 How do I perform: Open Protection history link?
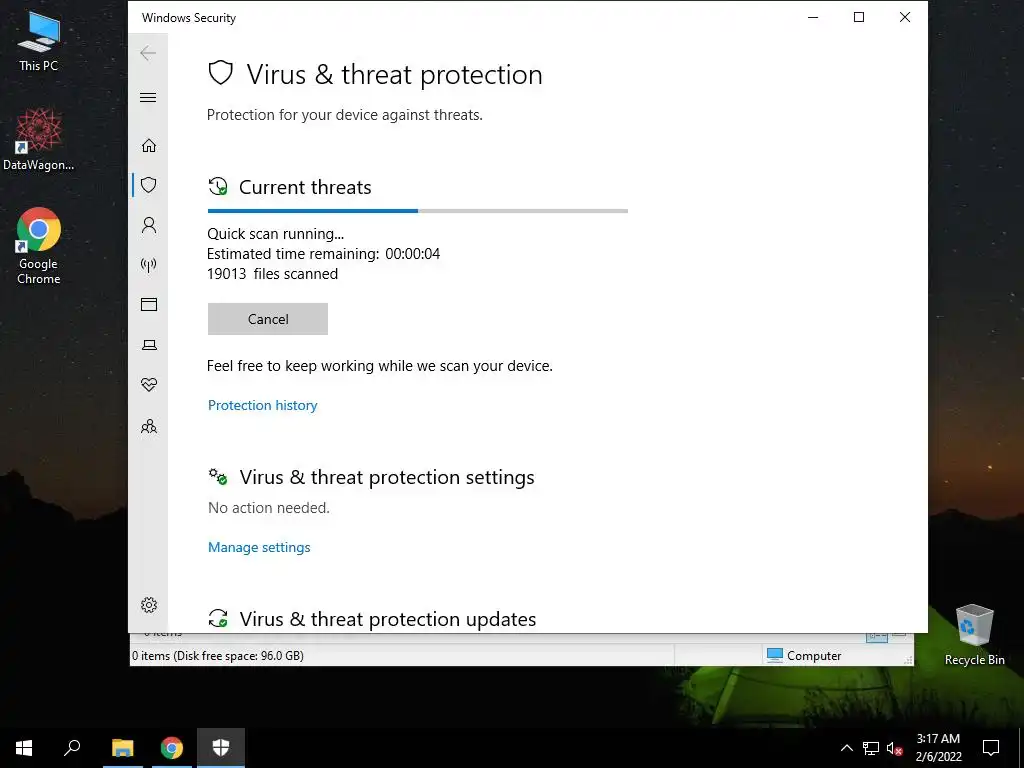[263, 405]
